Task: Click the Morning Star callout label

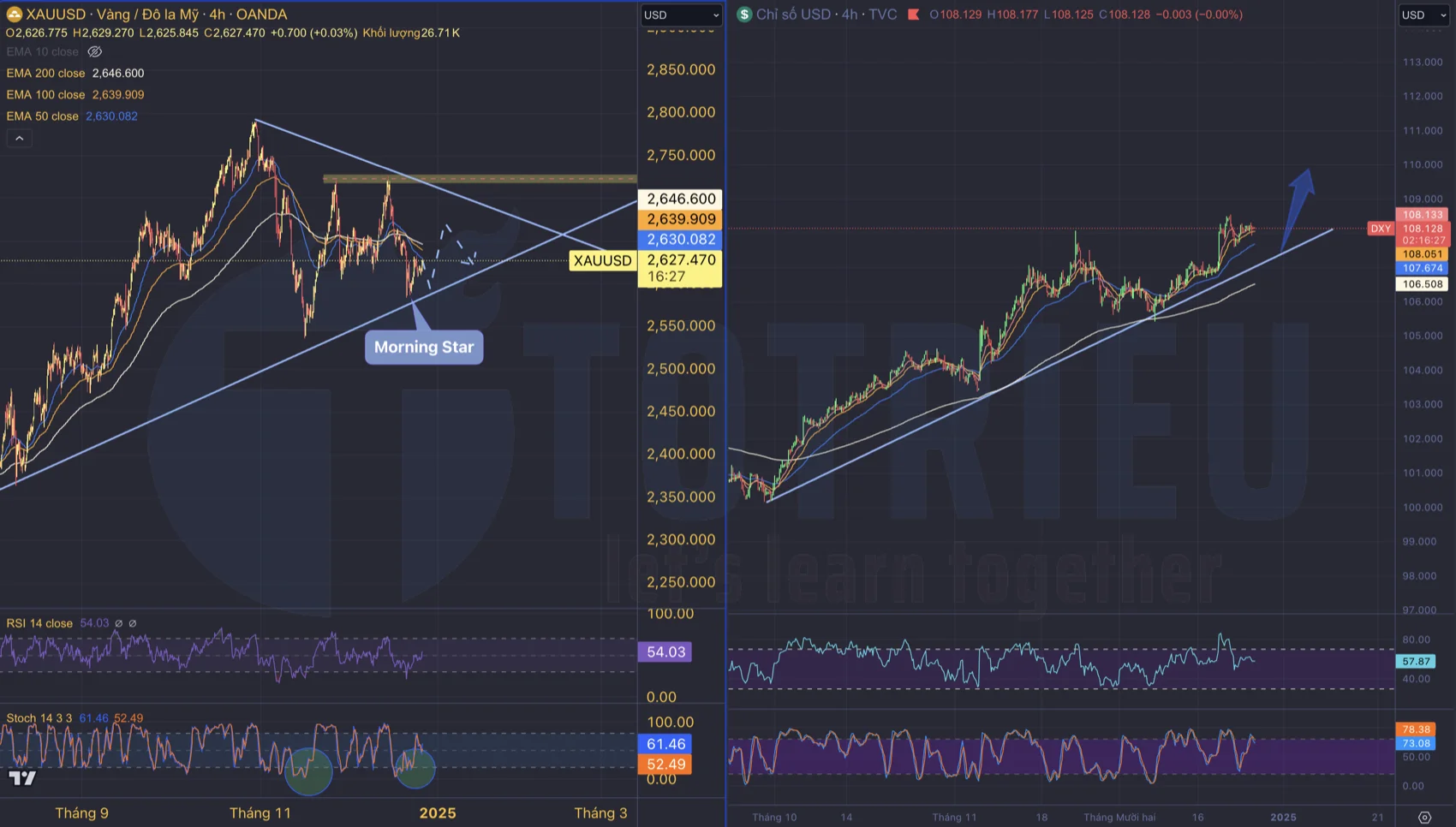Action: (424, 347)
